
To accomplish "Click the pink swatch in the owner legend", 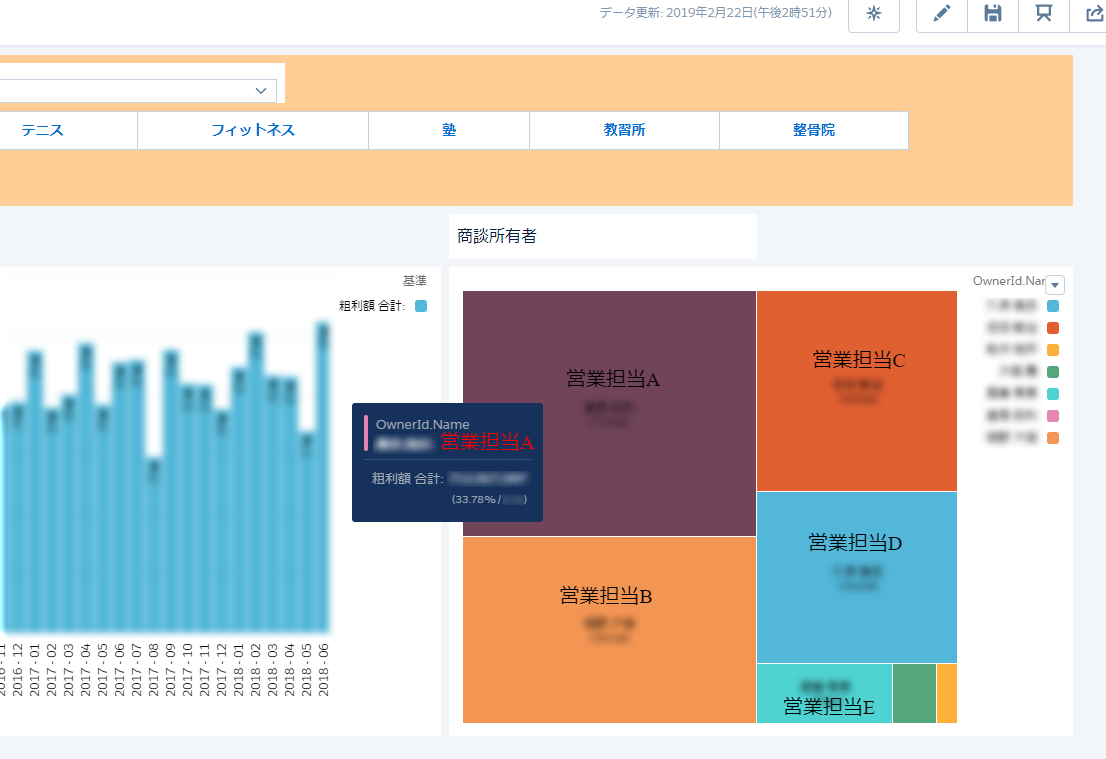I will [x=1053, y=416].
